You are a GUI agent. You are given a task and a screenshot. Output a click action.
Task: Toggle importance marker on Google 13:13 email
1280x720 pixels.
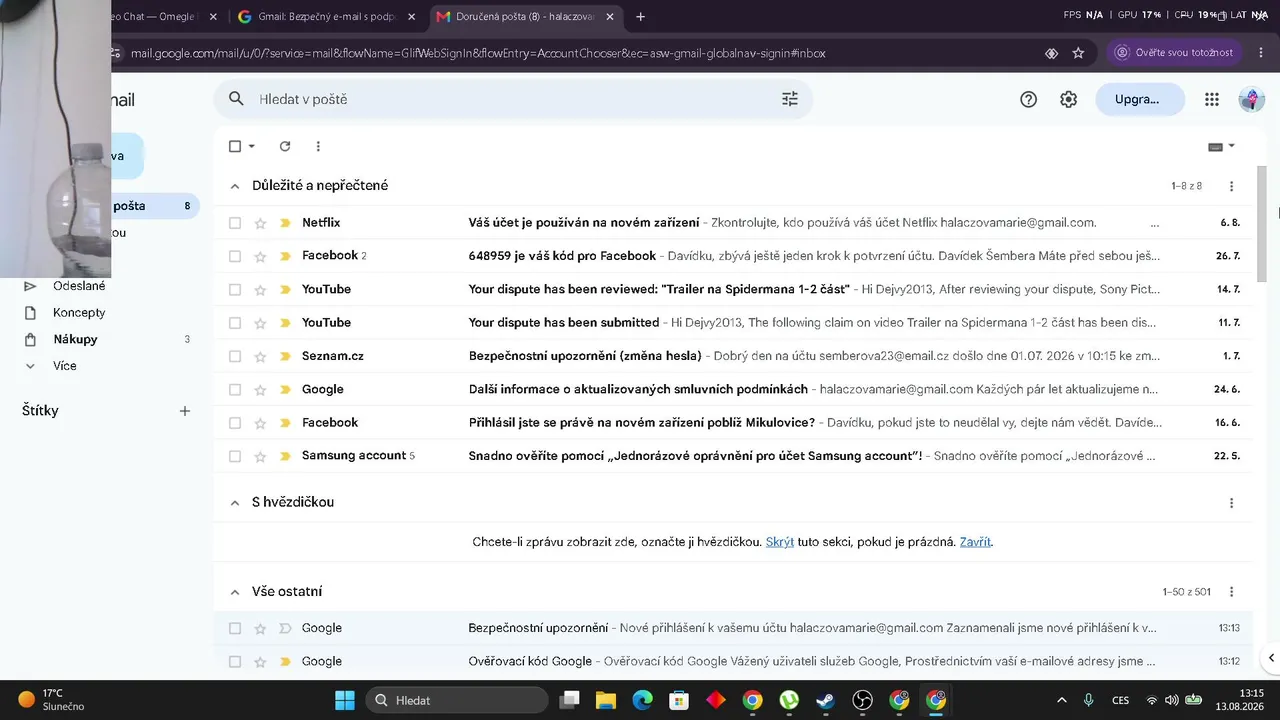285,628
